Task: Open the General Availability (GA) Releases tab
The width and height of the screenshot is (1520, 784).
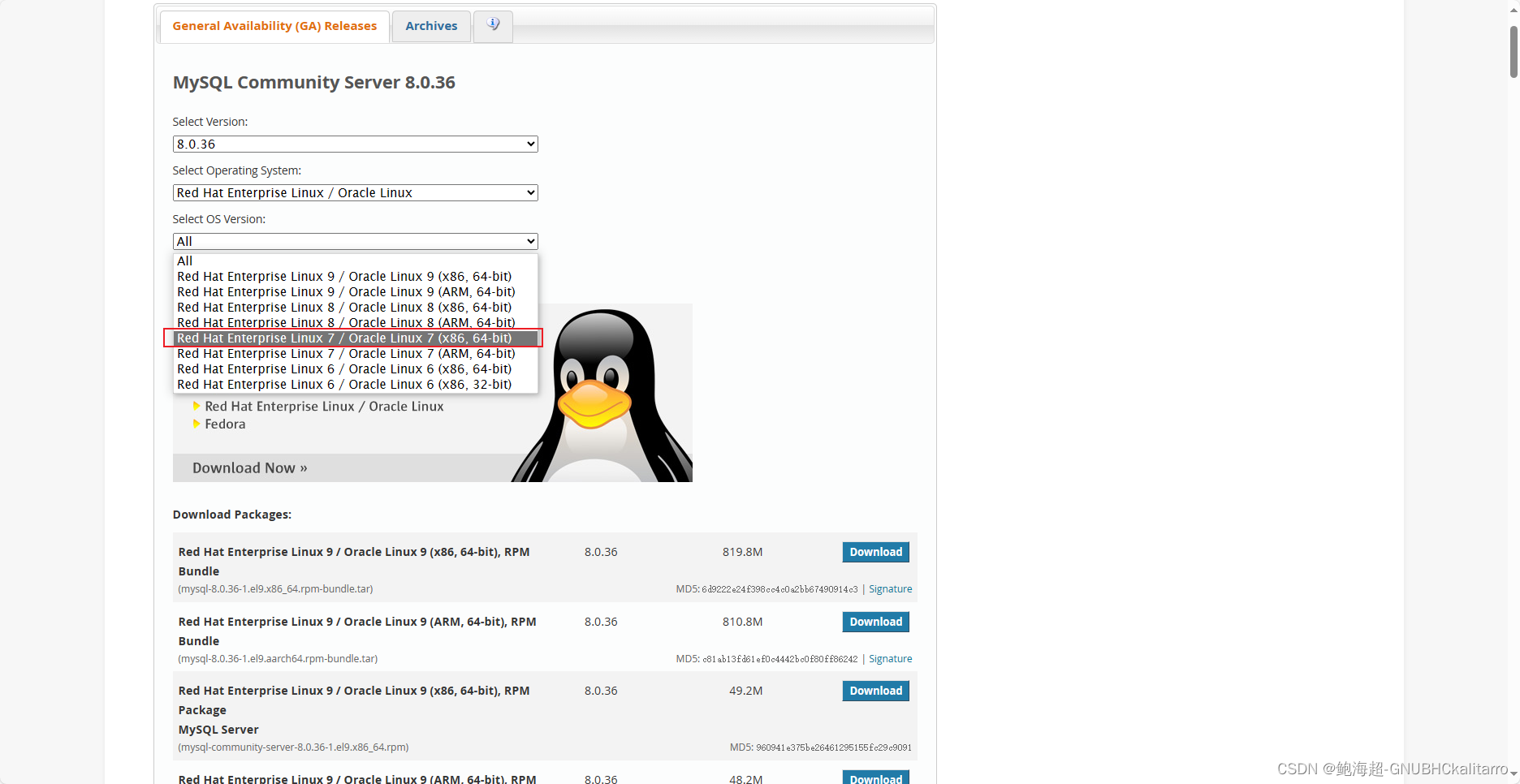Action: 274,26
